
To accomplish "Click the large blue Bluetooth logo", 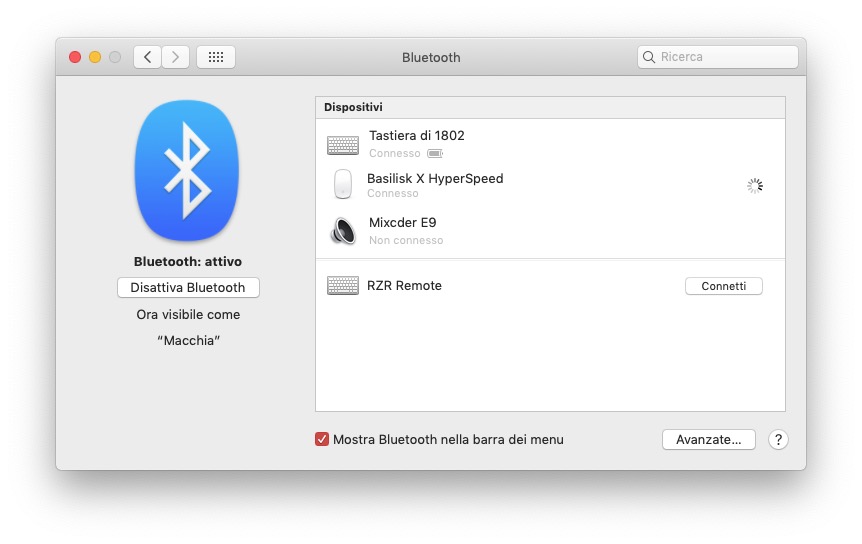I will (187, 170).
